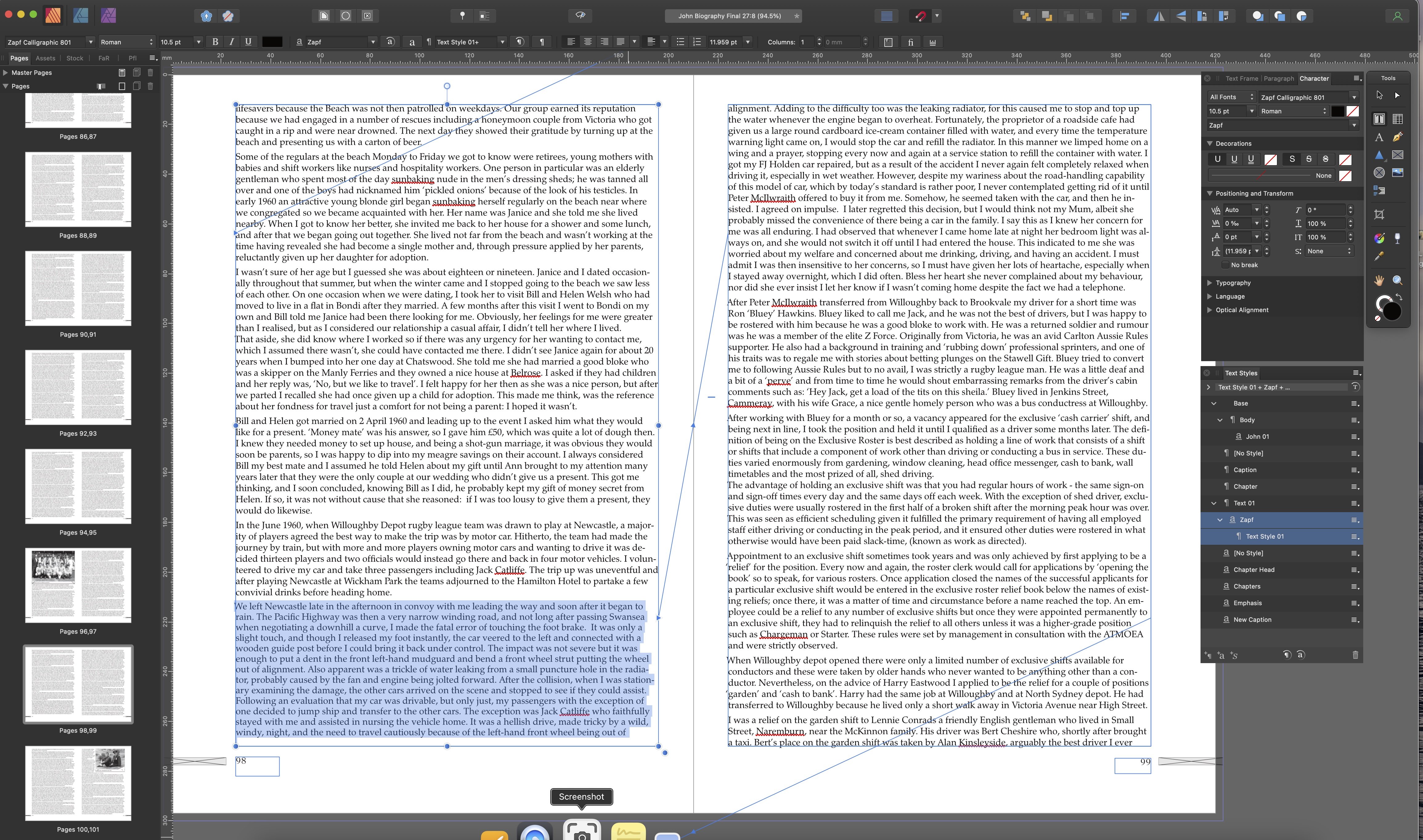Switch to Photo Persona icon
1423x840 pixels.
click(108, 15)
